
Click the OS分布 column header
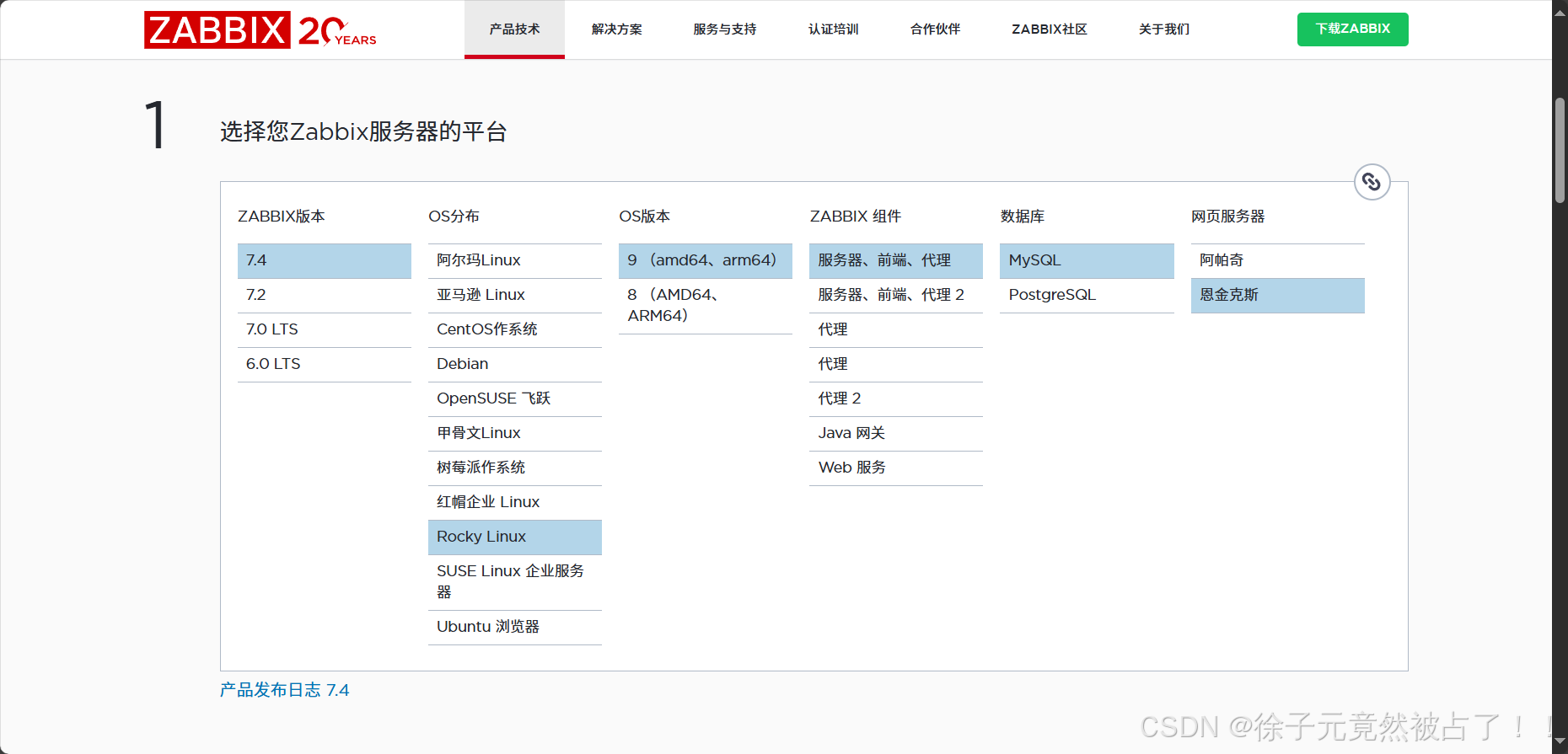(454, 217)
